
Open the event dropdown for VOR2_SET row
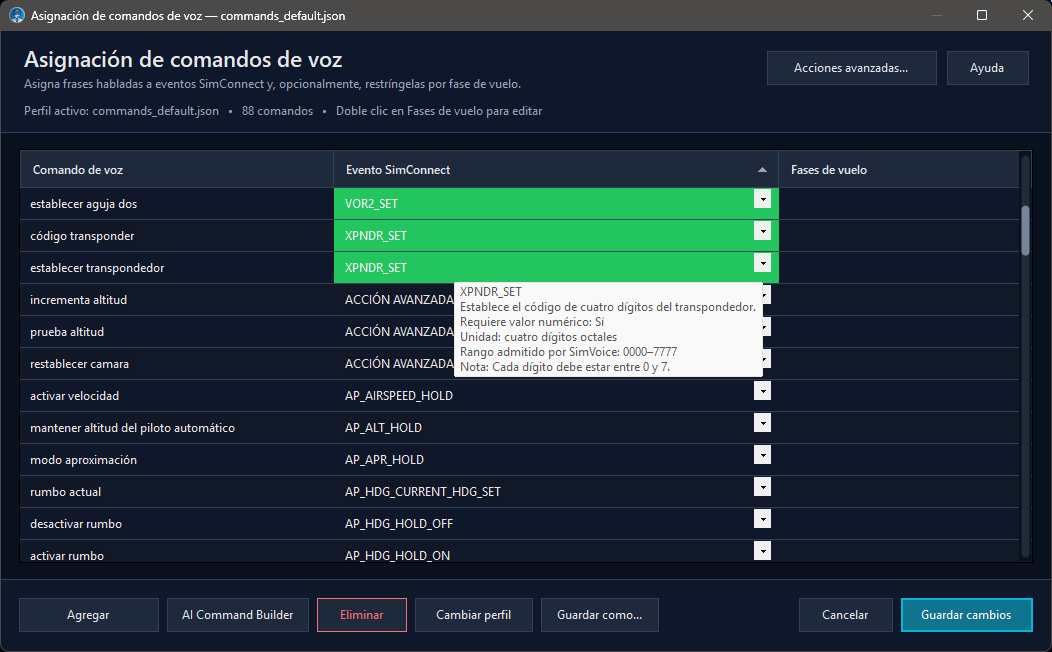(x=762, y=199)
